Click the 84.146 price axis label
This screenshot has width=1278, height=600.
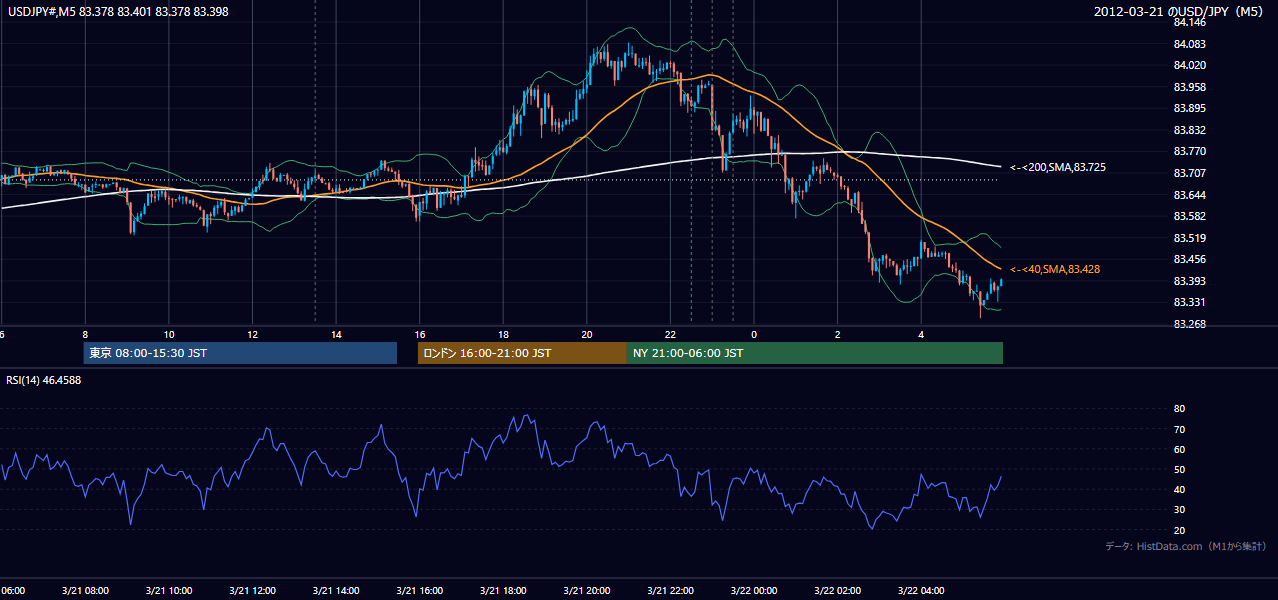click(x=1192, y=22)
